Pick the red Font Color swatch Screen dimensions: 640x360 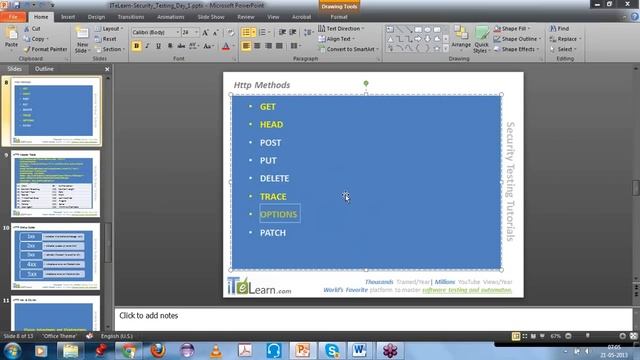226,46
